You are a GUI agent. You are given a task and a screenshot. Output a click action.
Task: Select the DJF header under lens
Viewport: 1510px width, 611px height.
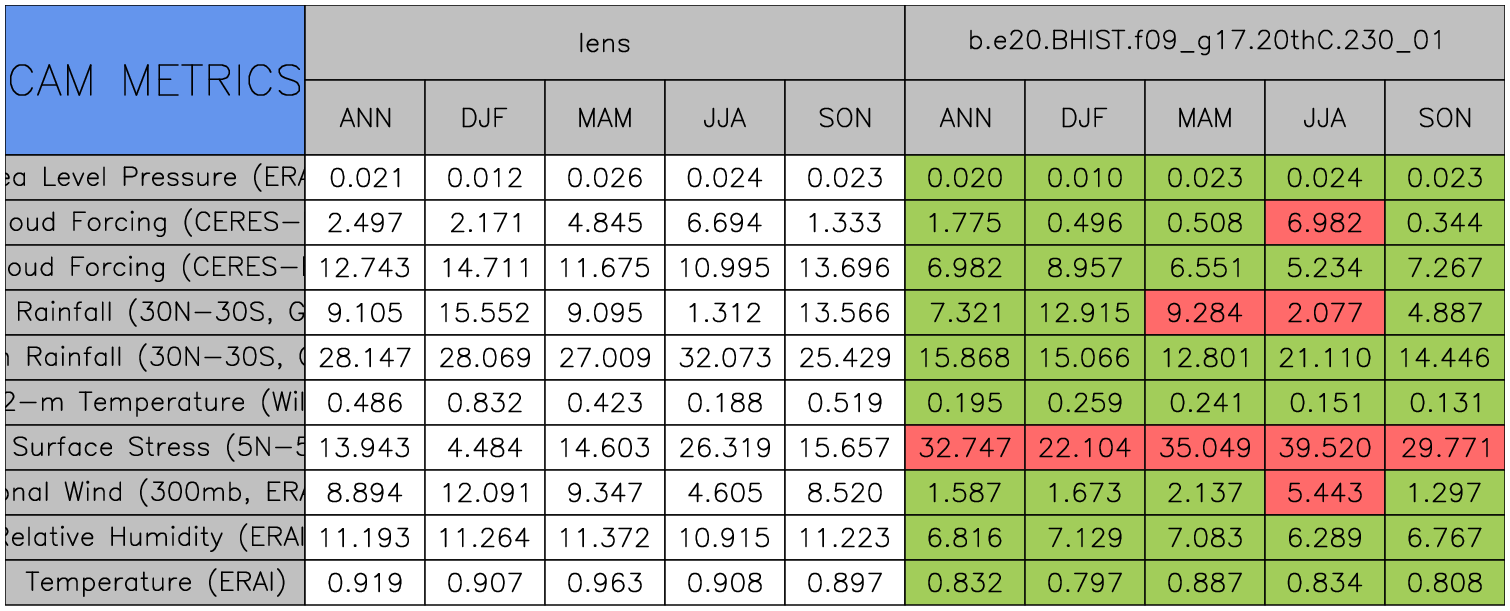tap(485, 118)
